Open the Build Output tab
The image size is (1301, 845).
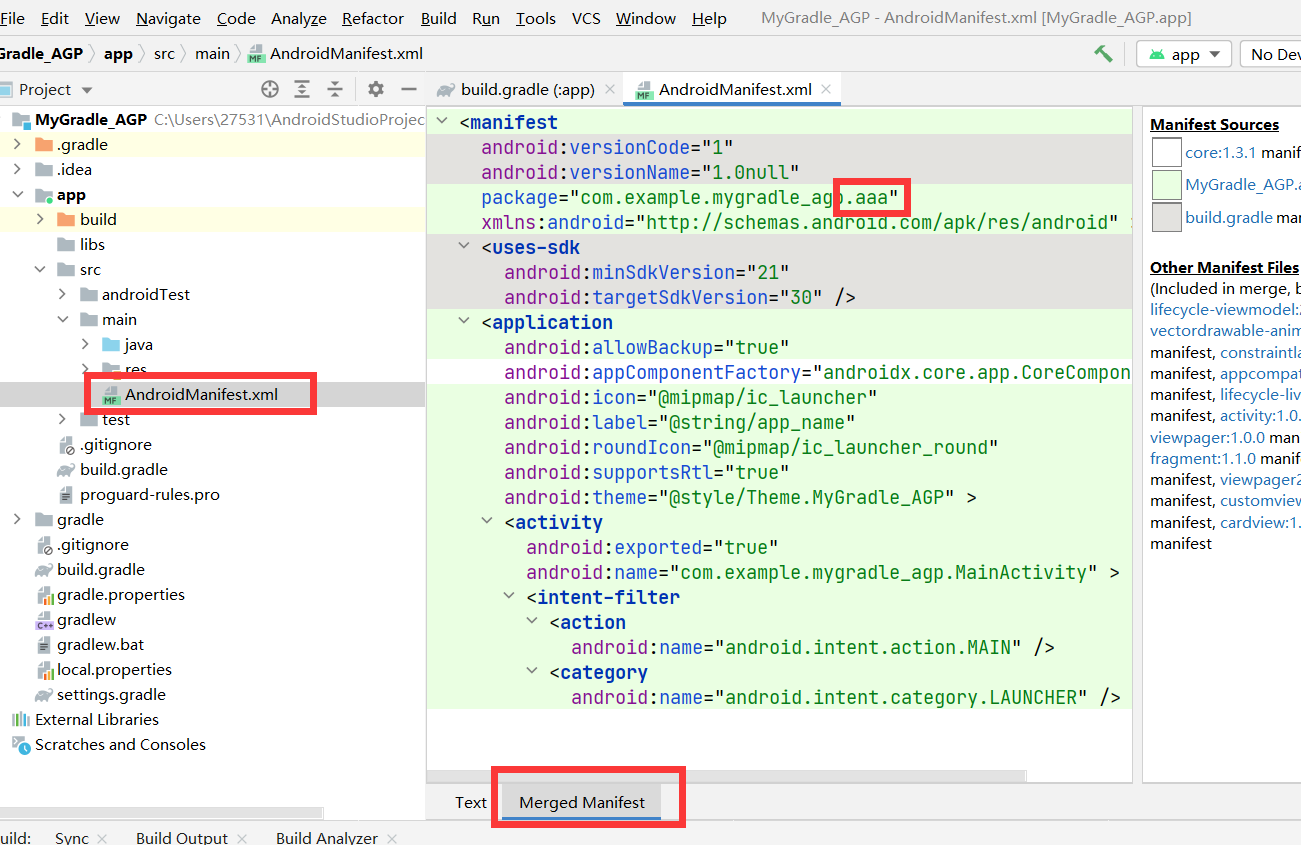click(182, 838)
